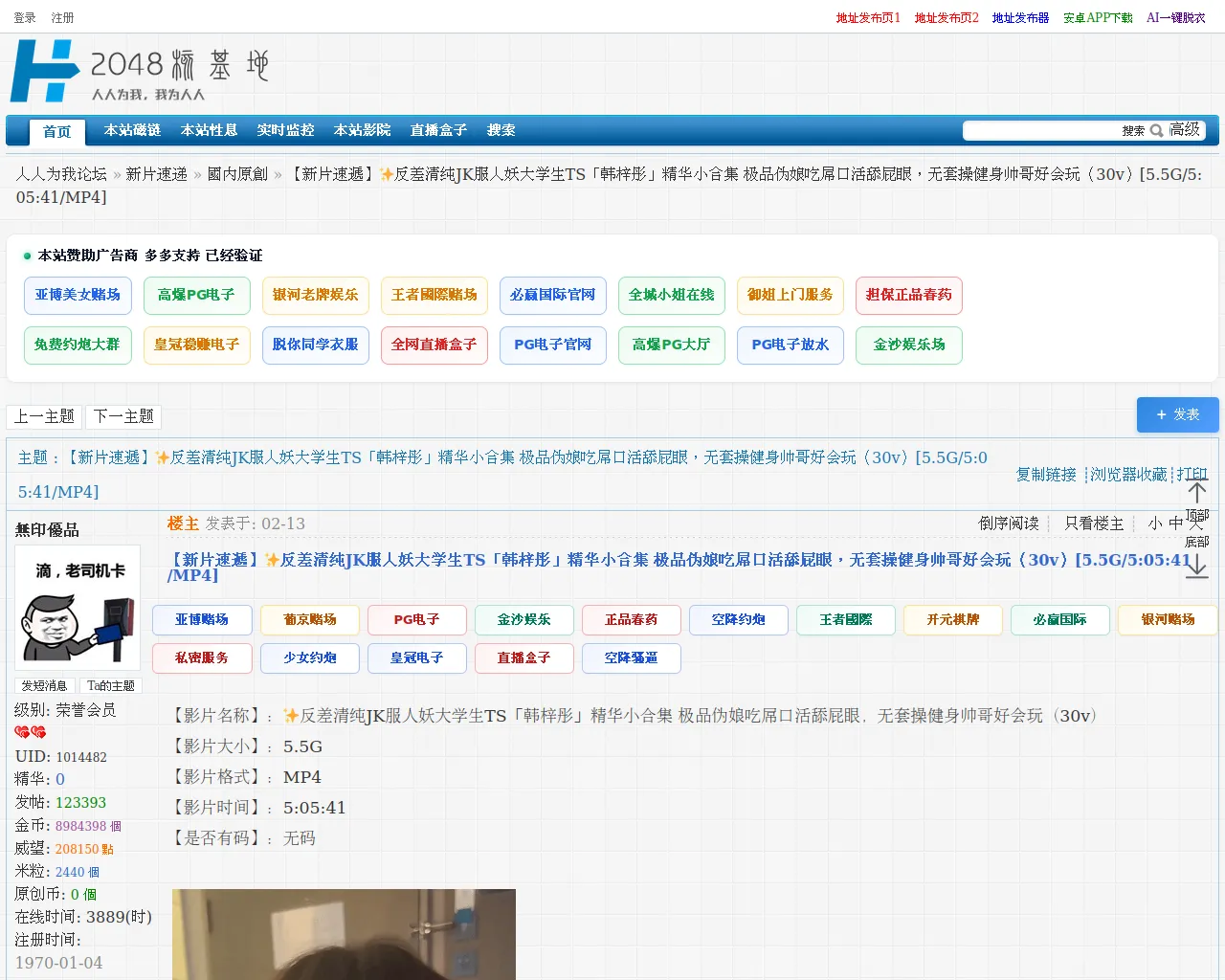Image resolution: width=1225 pixels, height=980 pixels.
Task: Go to 上一主题 previous topic
Action: tap(44, 416)
